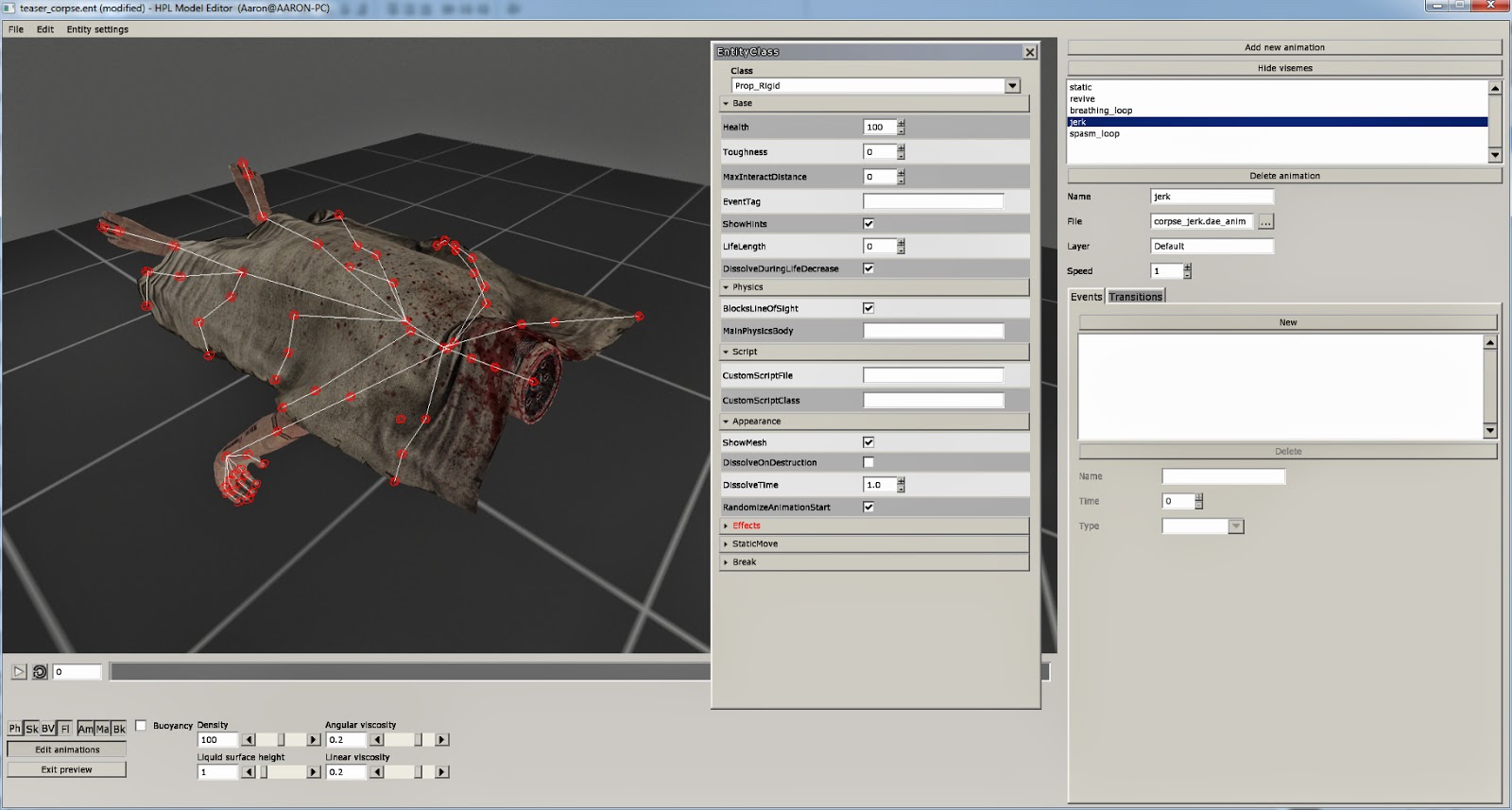Click the Density slider track

pyautogui.click(x=282, y=740)
